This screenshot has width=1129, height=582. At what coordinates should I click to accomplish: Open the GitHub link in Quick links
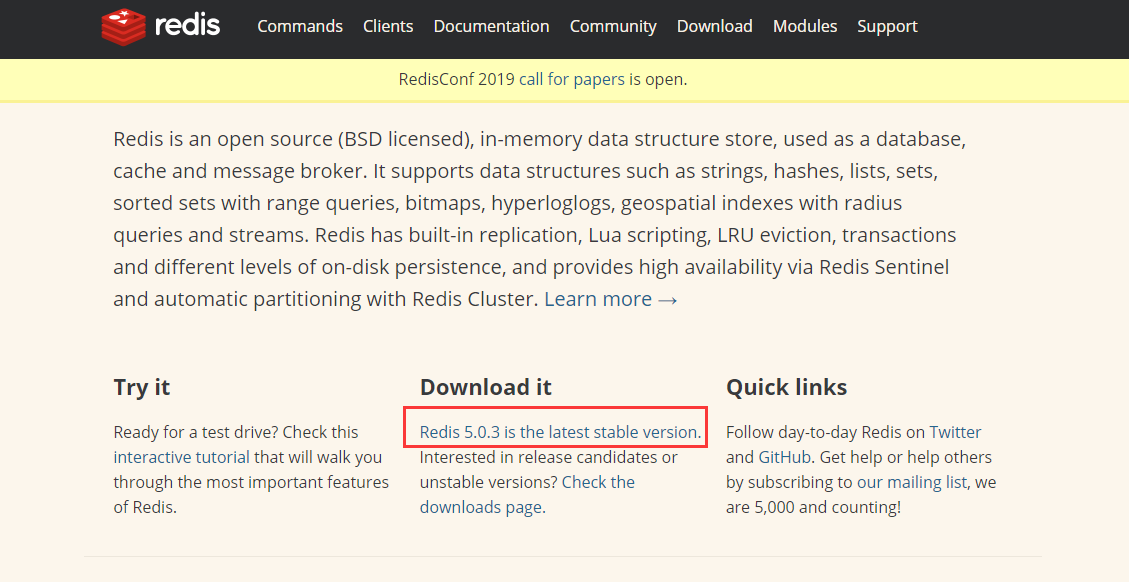click(784, 457)
